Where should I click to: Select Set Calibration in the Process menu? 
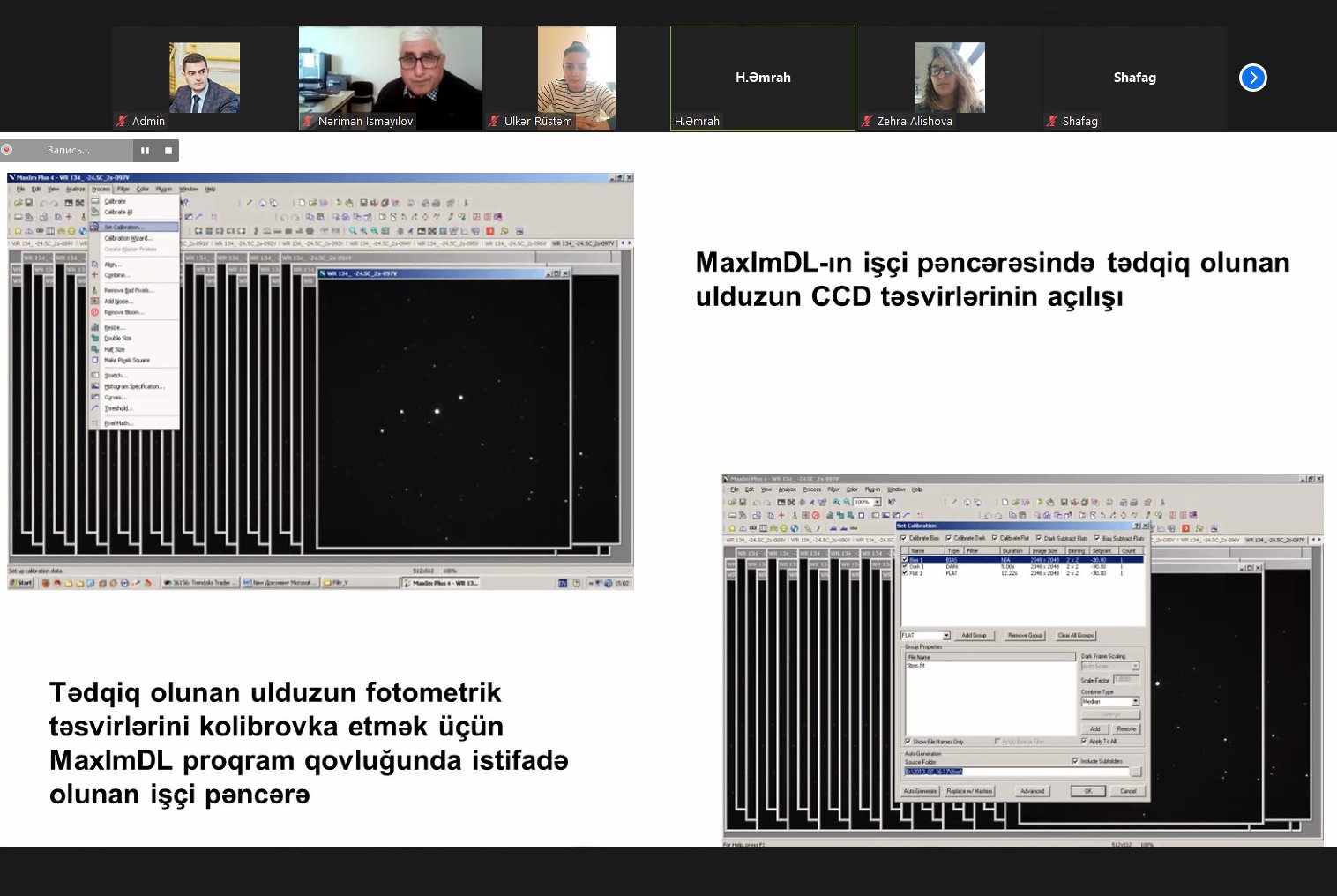[x=123, y=228]
